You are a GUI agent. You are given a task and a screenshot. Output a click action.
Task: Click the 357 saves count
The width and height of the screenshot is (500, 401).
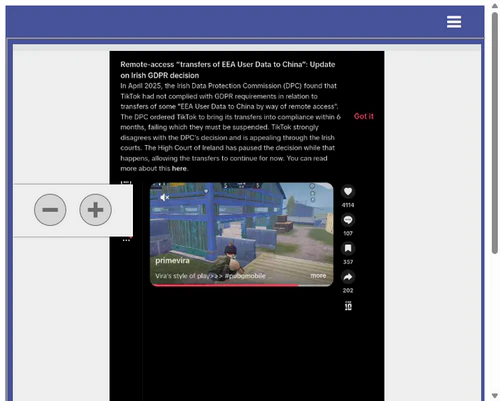click(x=348, y=262)
